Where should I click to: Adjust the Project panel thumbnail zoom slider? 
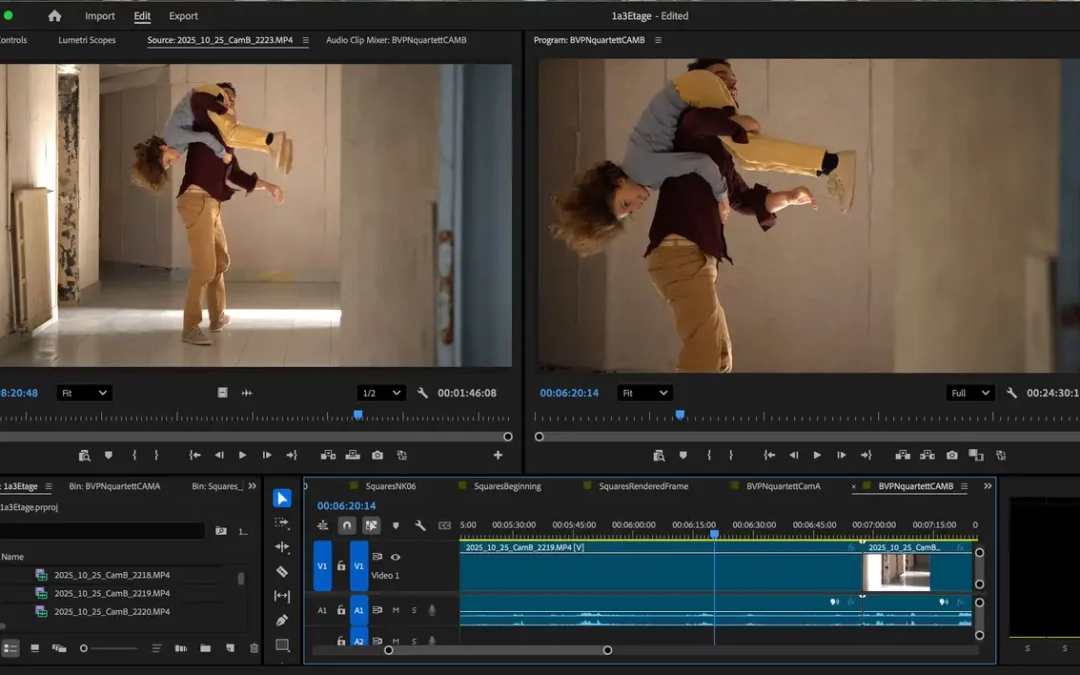(x=85, y=648)
